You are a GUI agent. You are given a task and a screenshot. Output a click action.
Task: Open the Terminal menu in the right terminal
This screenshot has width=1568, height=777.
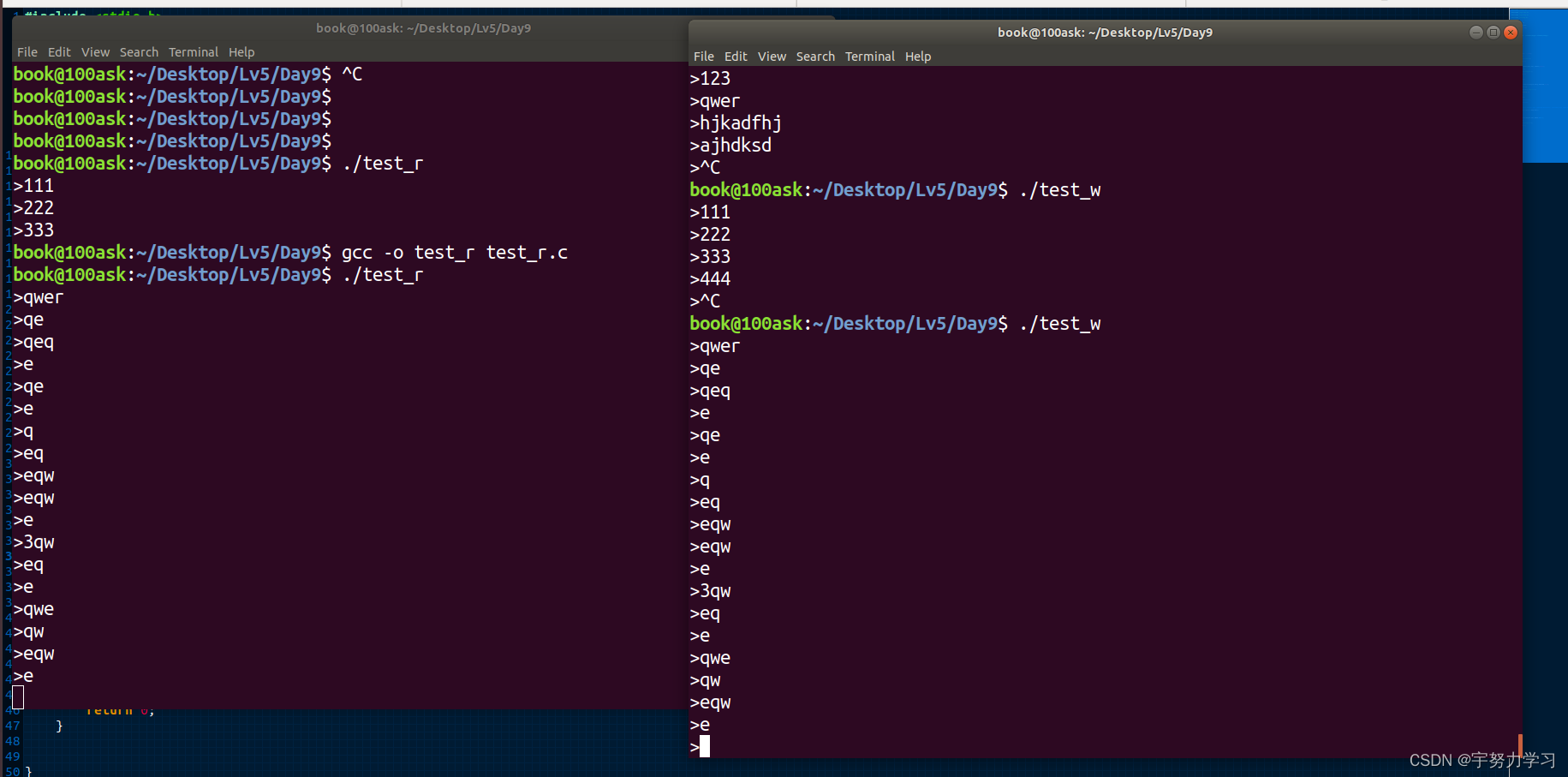click(x=869, y=56)
